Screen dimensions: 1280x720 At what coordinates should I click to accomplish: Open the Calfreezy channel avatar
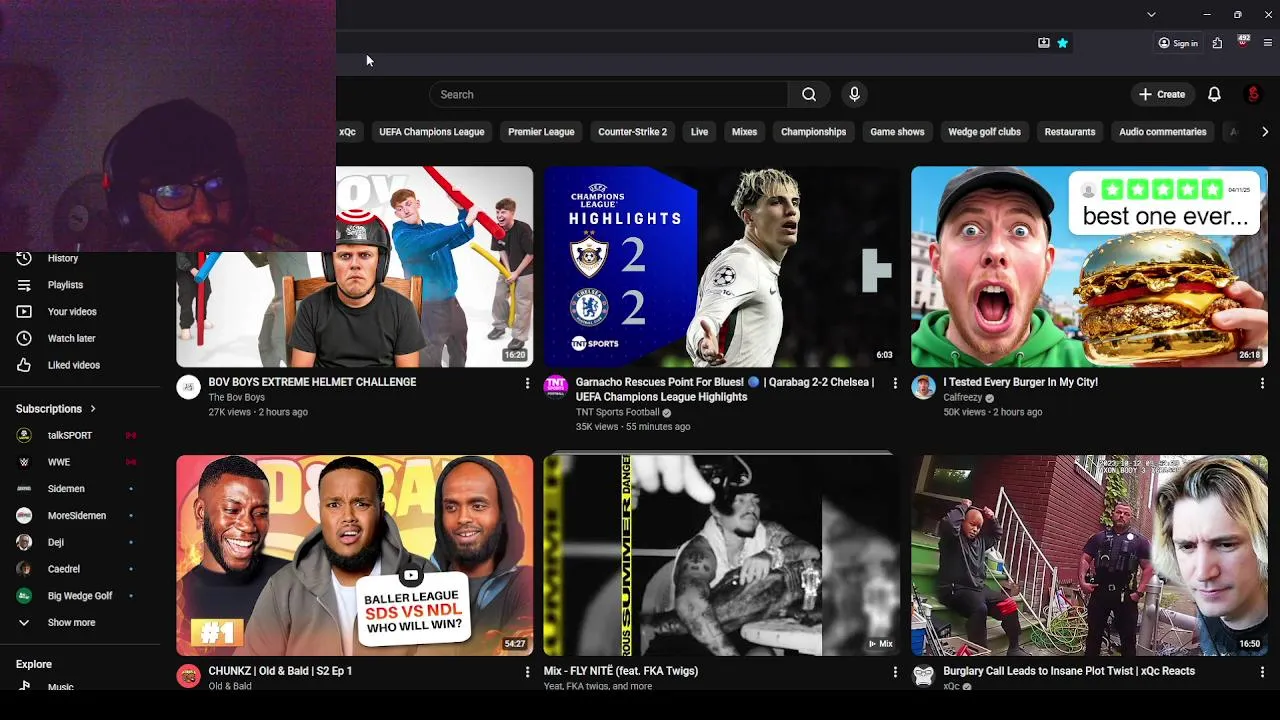(x=923, y=388)
